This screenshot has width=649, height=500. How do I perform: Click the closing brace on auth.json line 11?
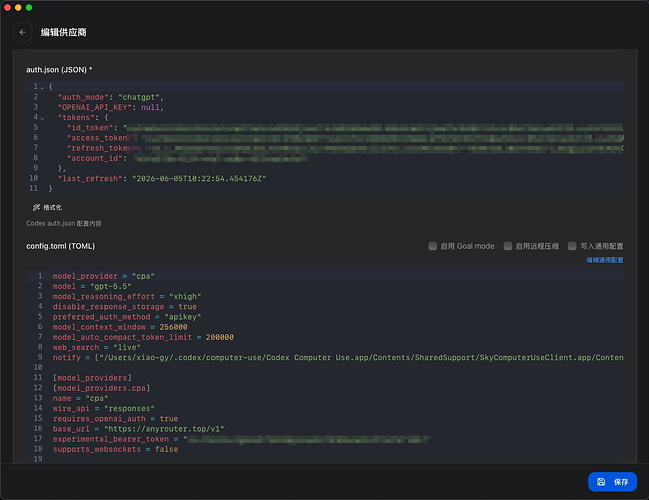(50, 189)
